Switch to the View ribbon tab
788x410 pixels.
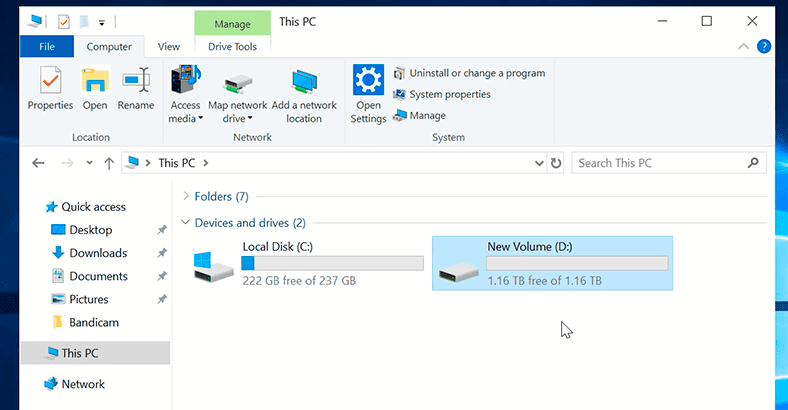[169, 47]
